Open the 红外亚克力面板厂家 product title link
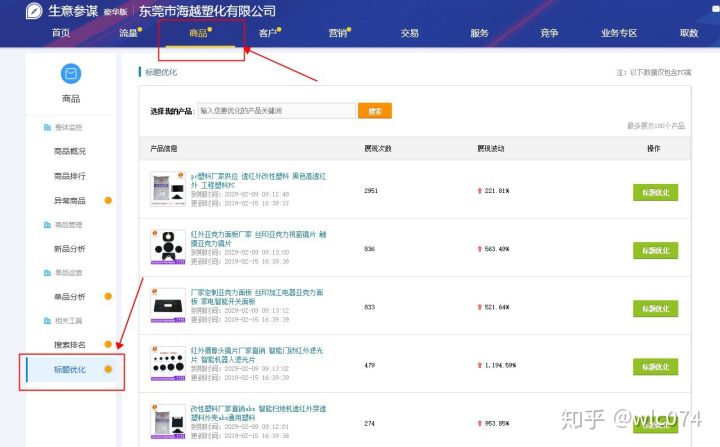The height and width of the screenshot is (447, 720). click(x=259, y=238)
